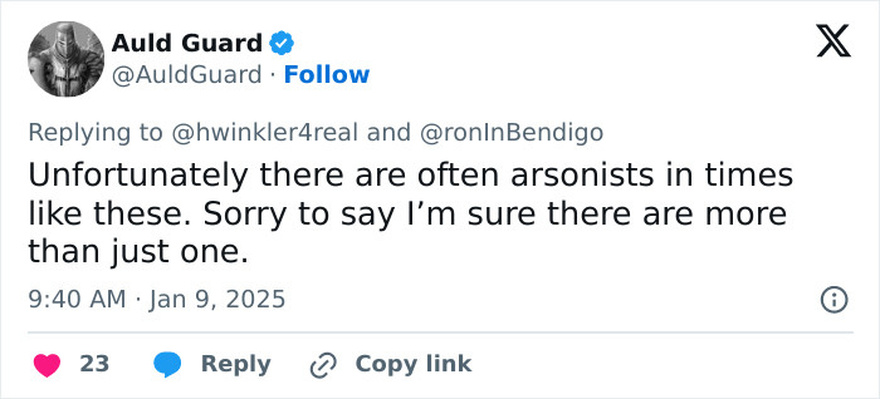This screenshot has width=880, height=399.
Task: Like the tweet with the heart icon
Action: tap(47, 365)
